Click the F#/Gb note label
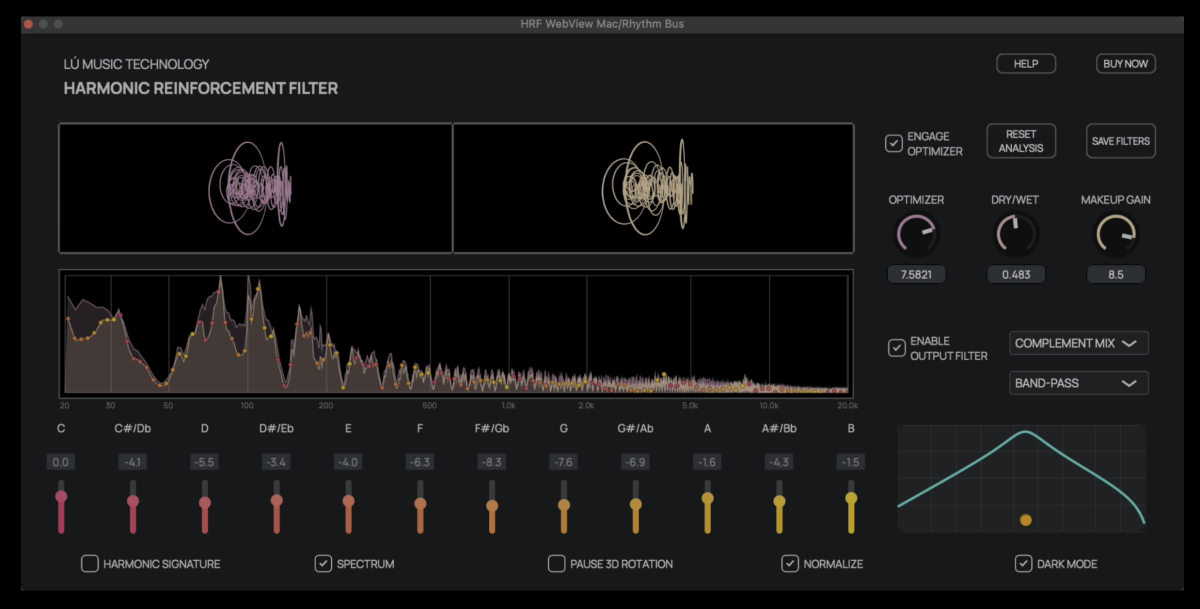This screenshot has height=609, width=1200. coord(492,429)
